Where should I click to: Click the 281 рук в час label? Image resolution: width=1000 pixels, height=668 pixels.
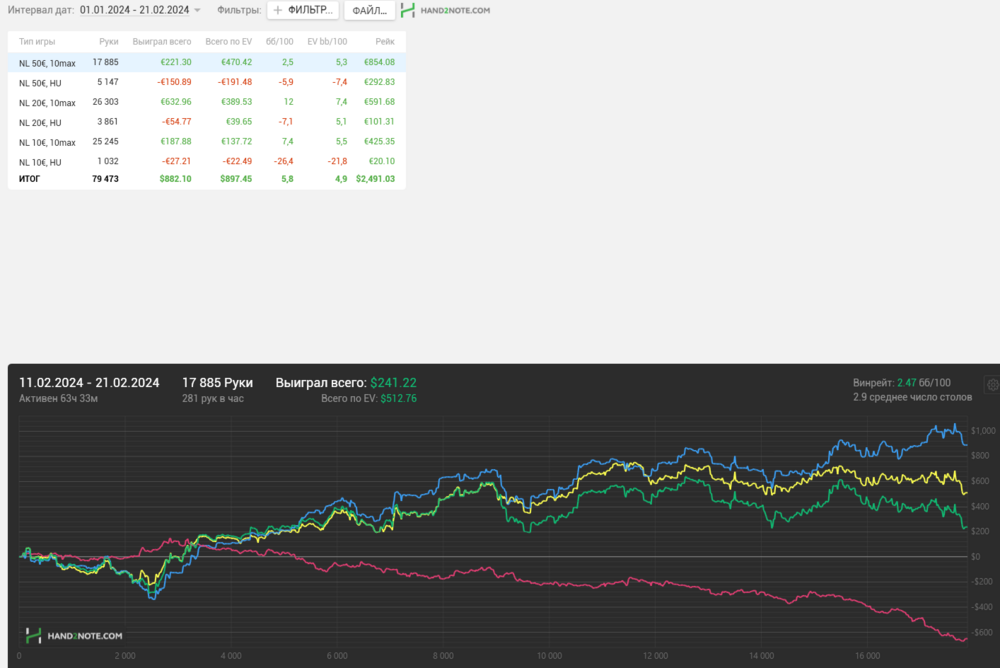tap(213, 399)
